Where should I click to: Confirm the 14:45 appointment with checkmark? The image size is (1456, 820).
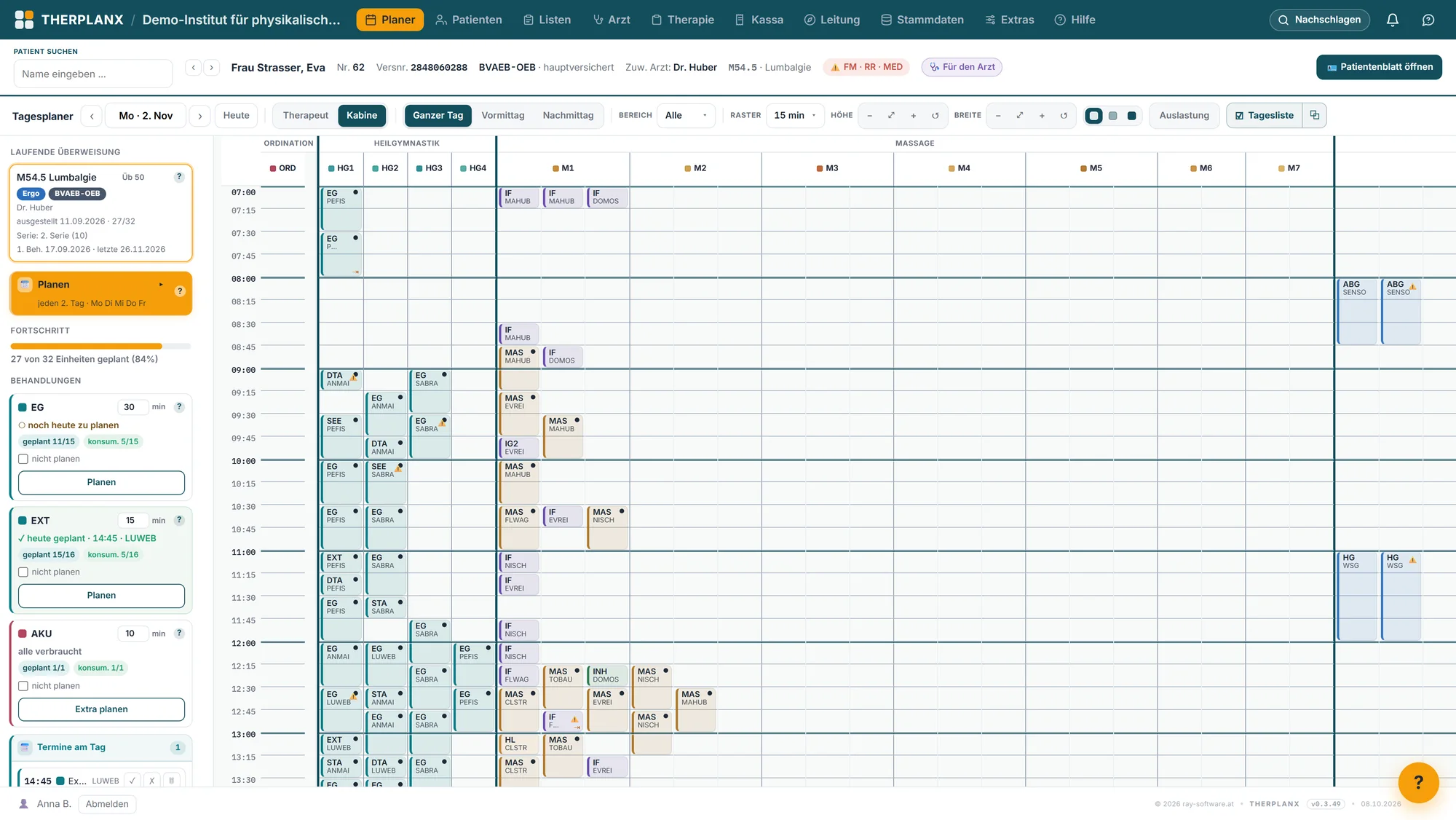coord(132,781)
